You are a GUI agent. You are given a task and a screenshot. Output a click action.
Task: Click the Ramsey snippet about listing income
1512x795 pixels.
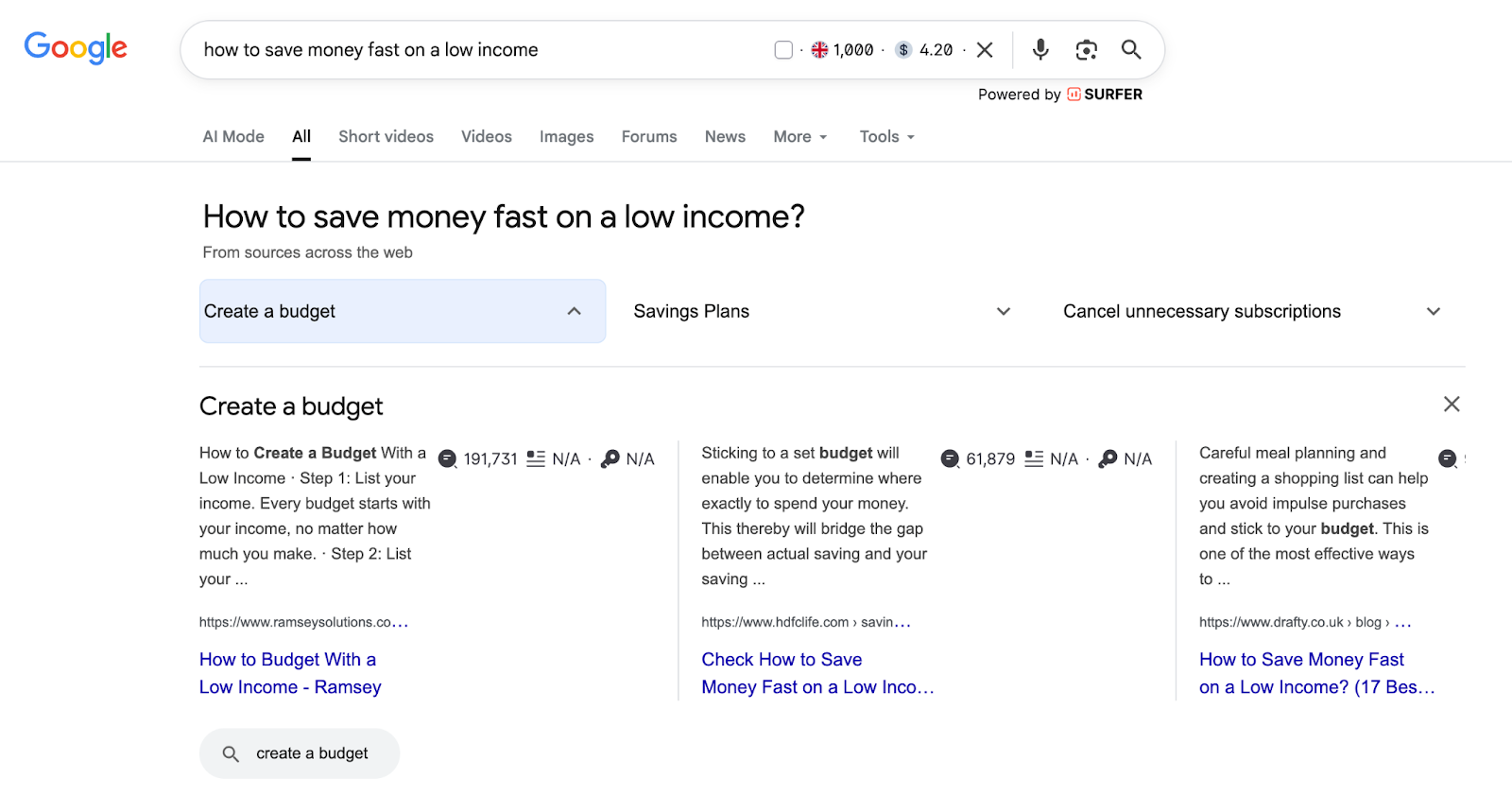click(315, 516)
